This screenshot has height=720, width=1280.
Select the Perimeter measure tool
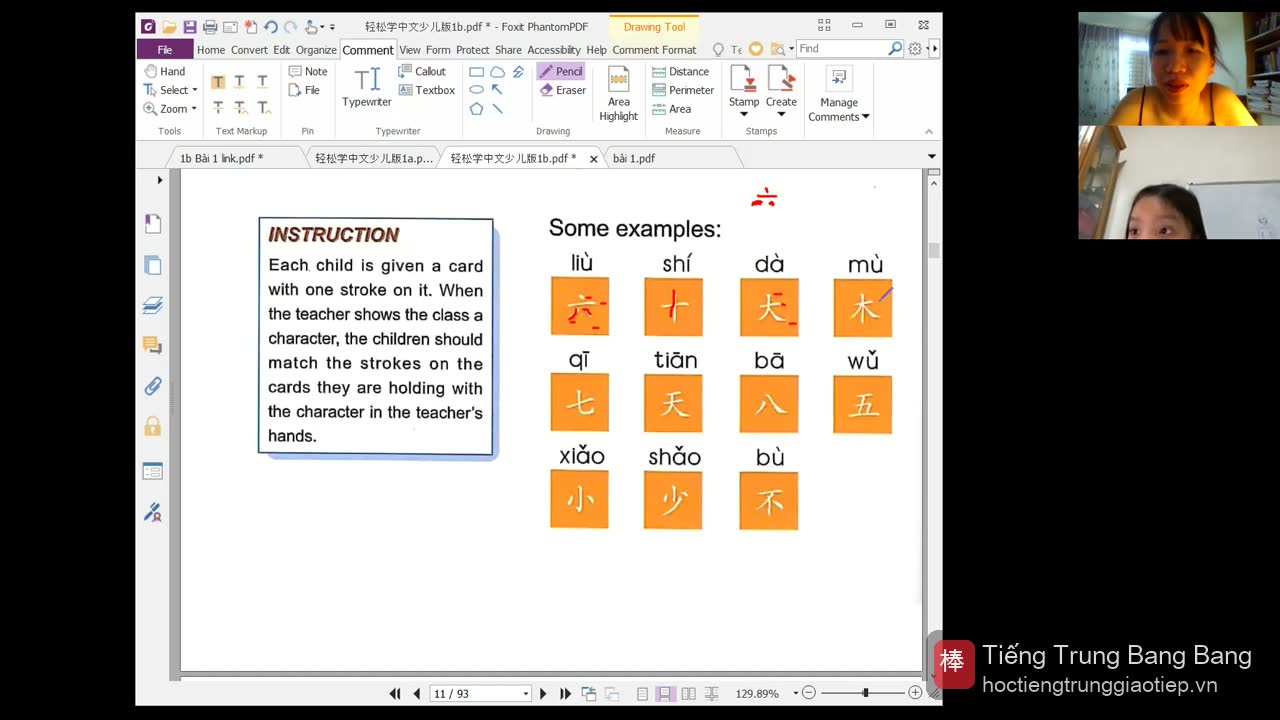point(683,90)
